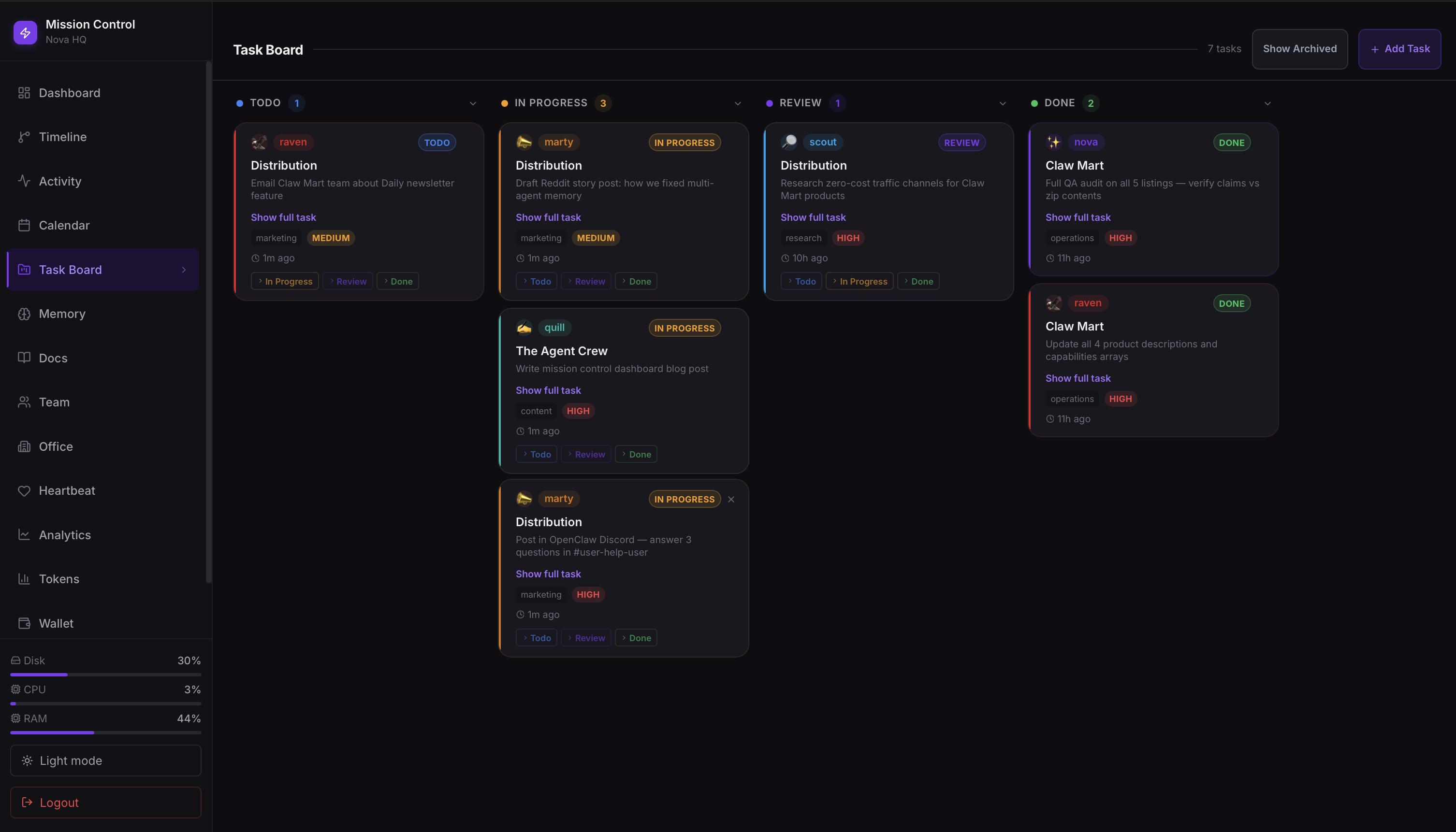
Task: Collapse the IN PROGRESS column chevron
Action: [738, 103]
